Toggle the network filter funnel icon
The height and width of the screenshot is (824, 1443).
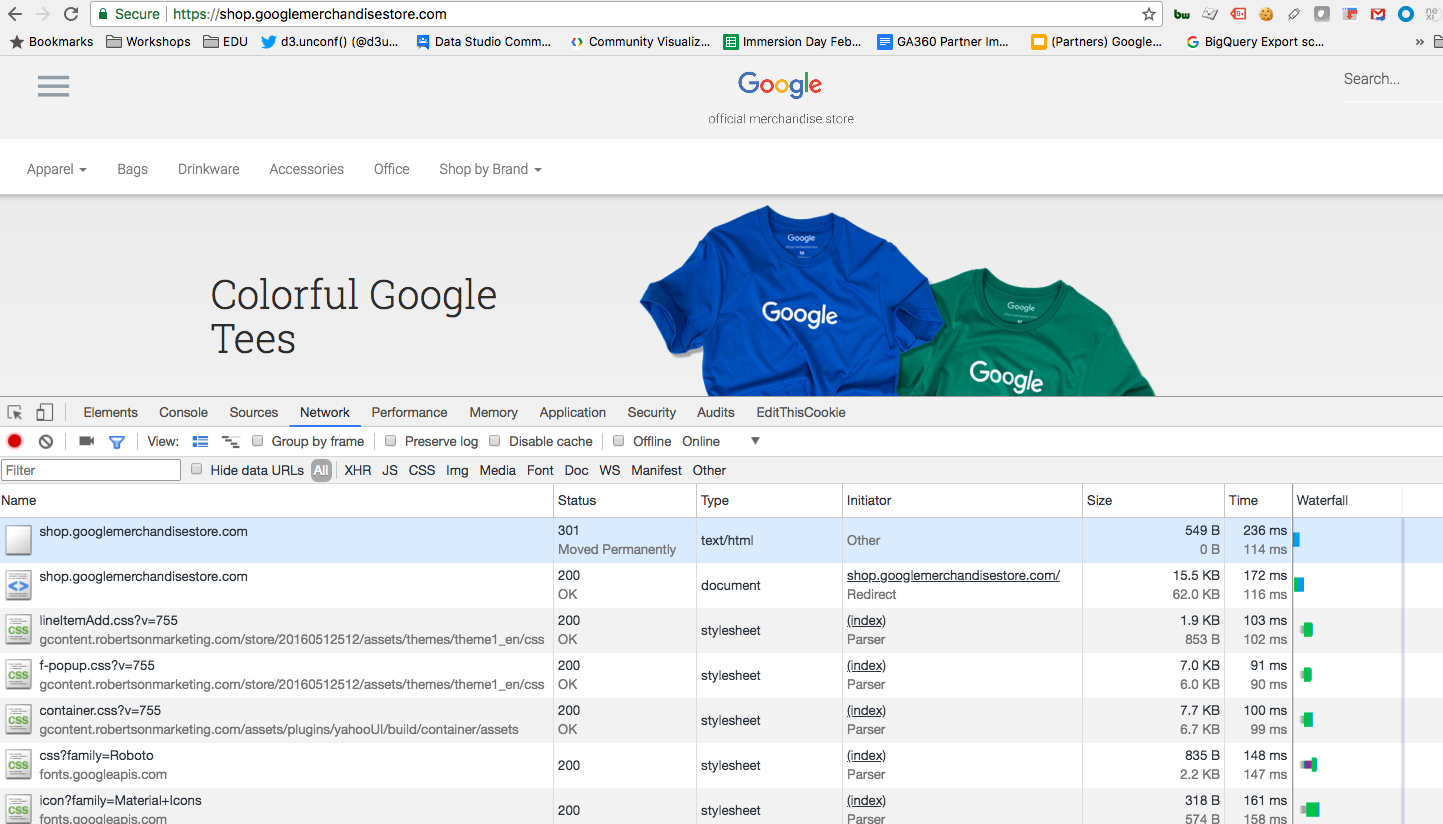point(116,441)
